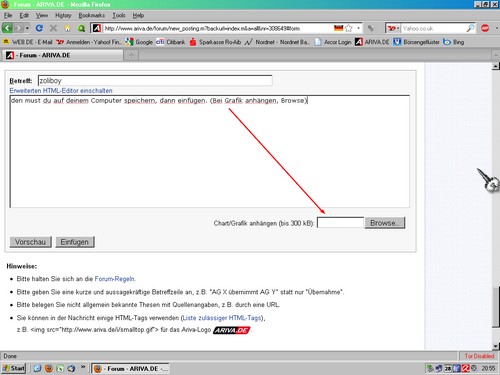Click the scrollbar down arrow
The height and width of the screenshot is (375, 500).
496,346
